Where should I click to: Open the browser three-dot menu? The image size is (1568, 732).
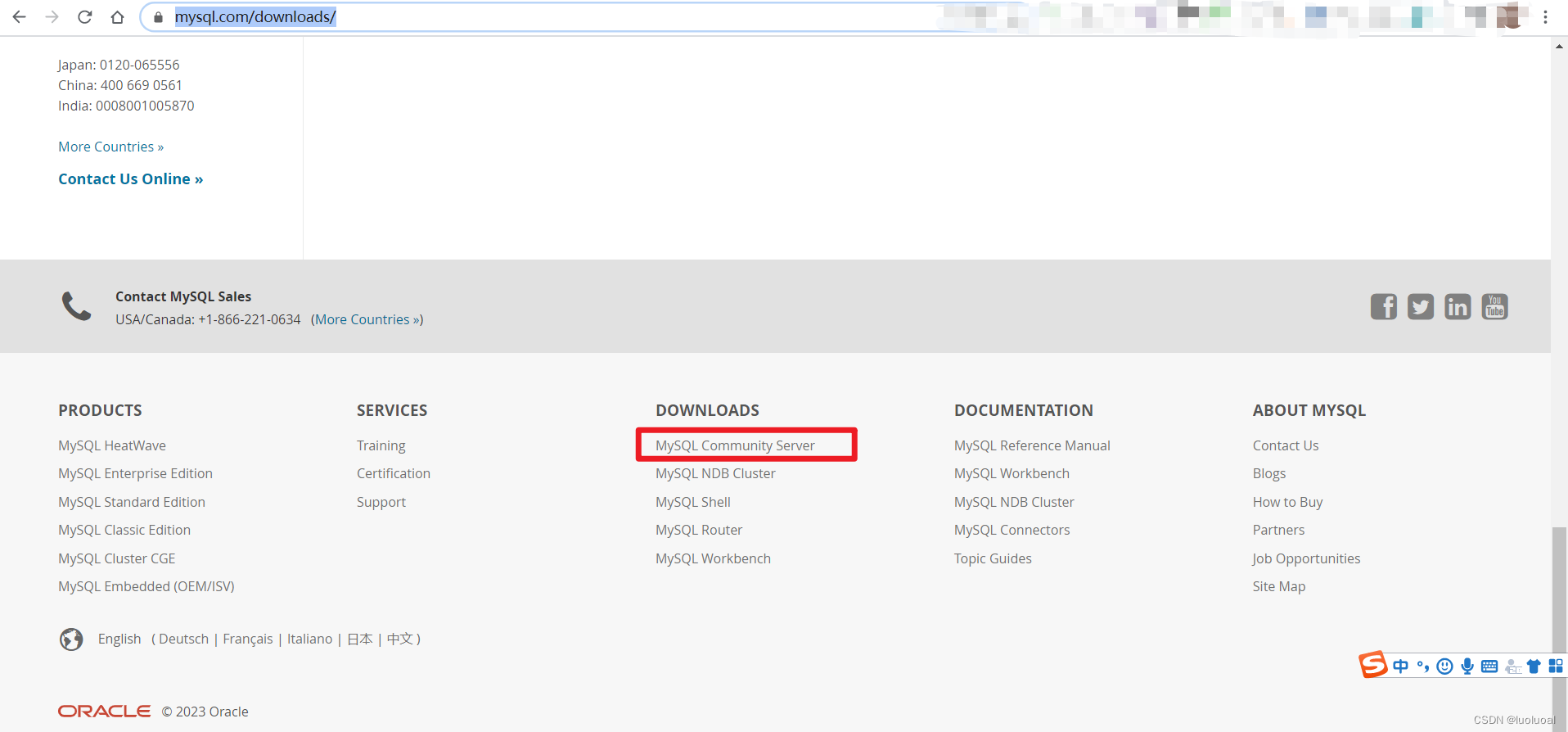pos(1545,16)
